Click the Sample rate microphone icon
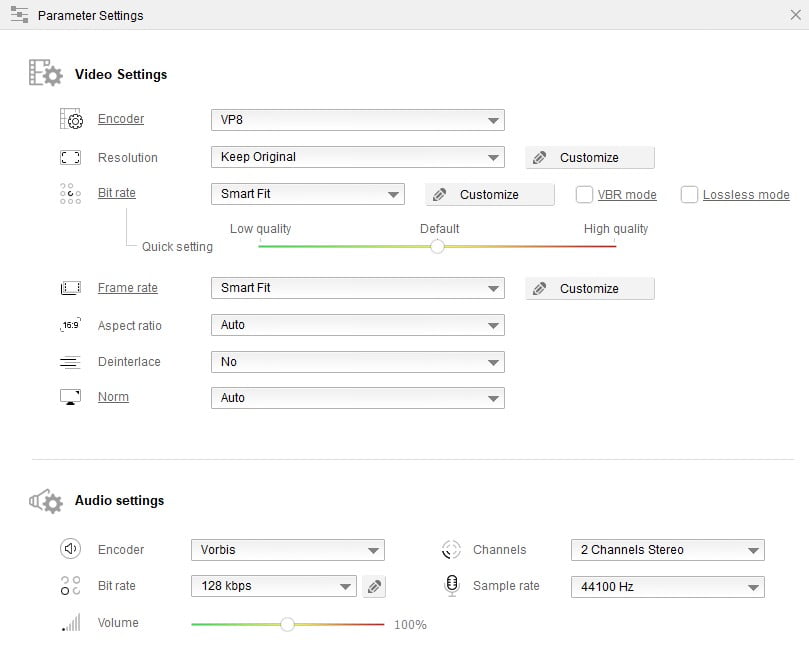Viewport: 809px width, 669px height. [x=452, y=586]
